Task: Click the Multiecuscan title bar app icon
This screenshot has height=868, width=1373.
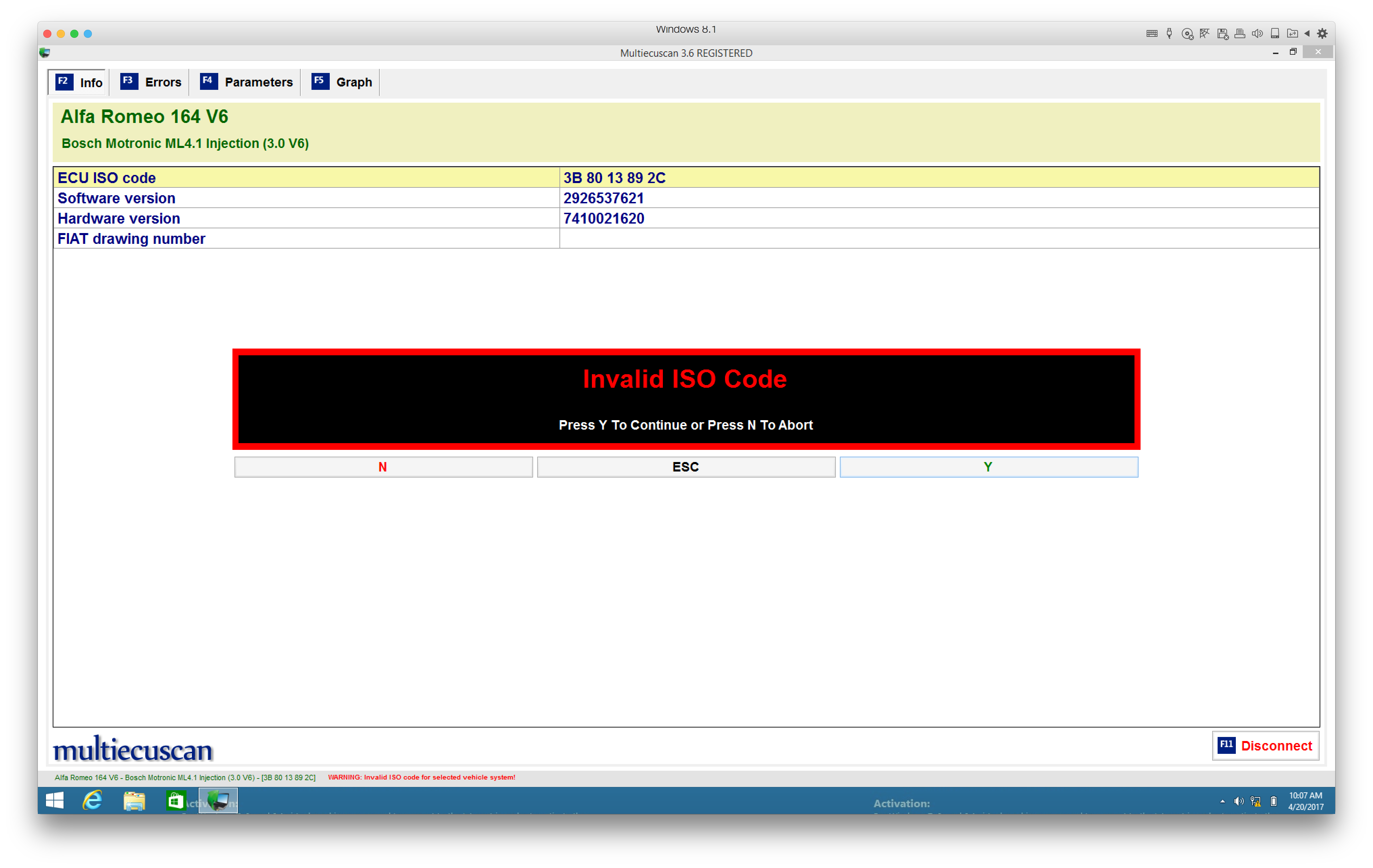Action: 45,53
